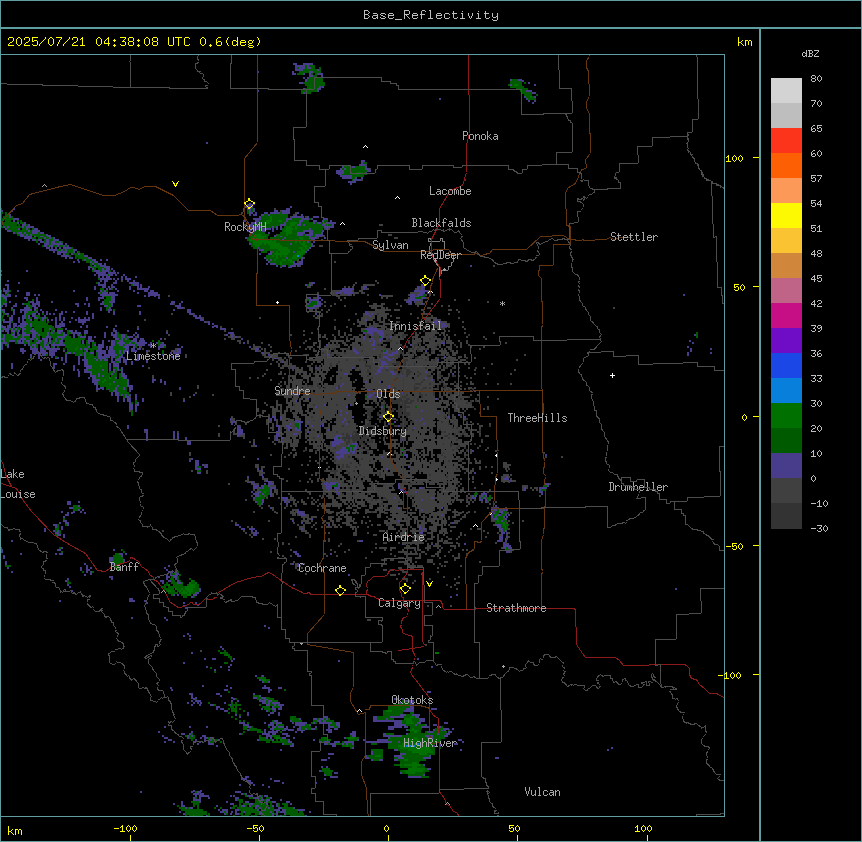The image size is (862, 842).
Task: Click the Lacombe city label
Action: coord(450,191)
